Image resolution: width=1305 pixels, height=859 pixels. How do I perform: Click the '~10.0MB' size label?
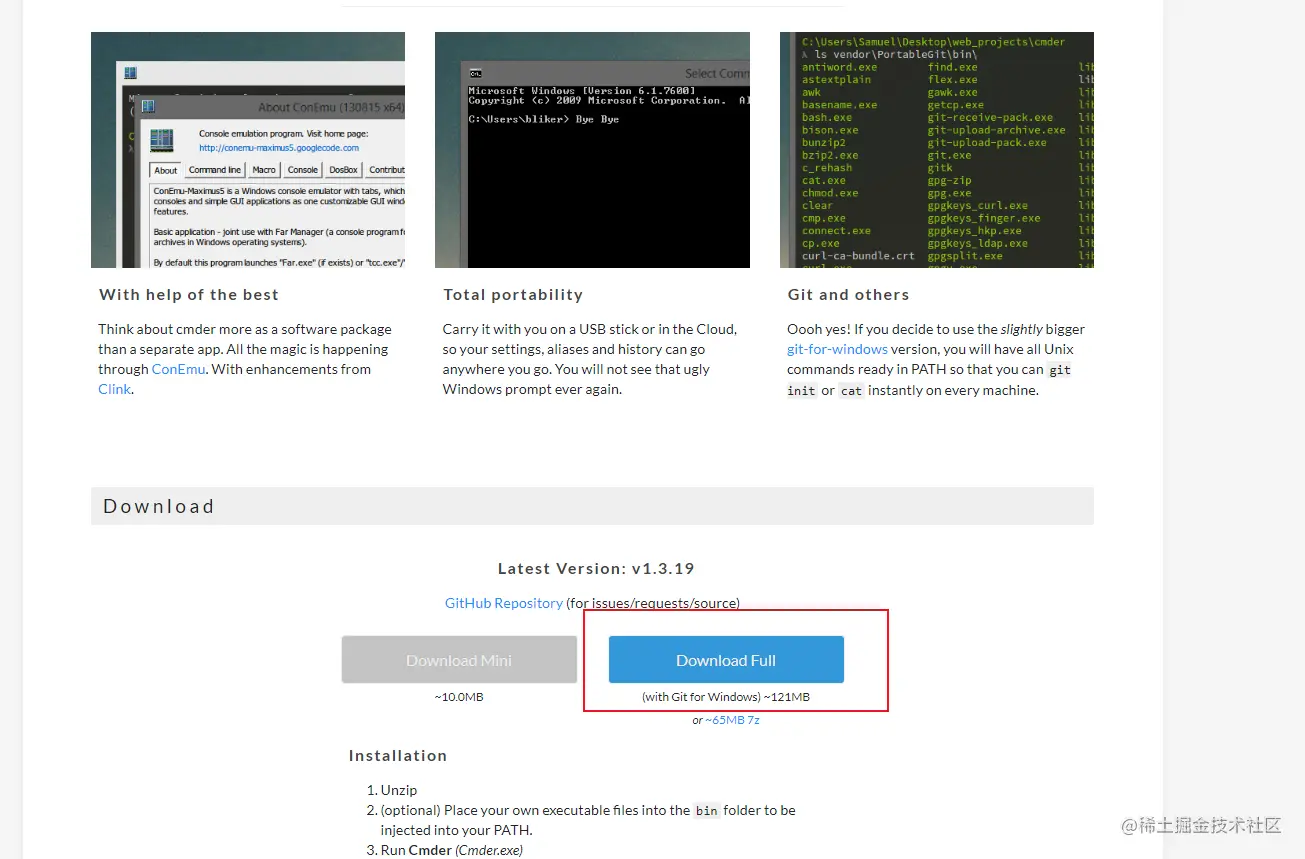click(x=459, y=697)
